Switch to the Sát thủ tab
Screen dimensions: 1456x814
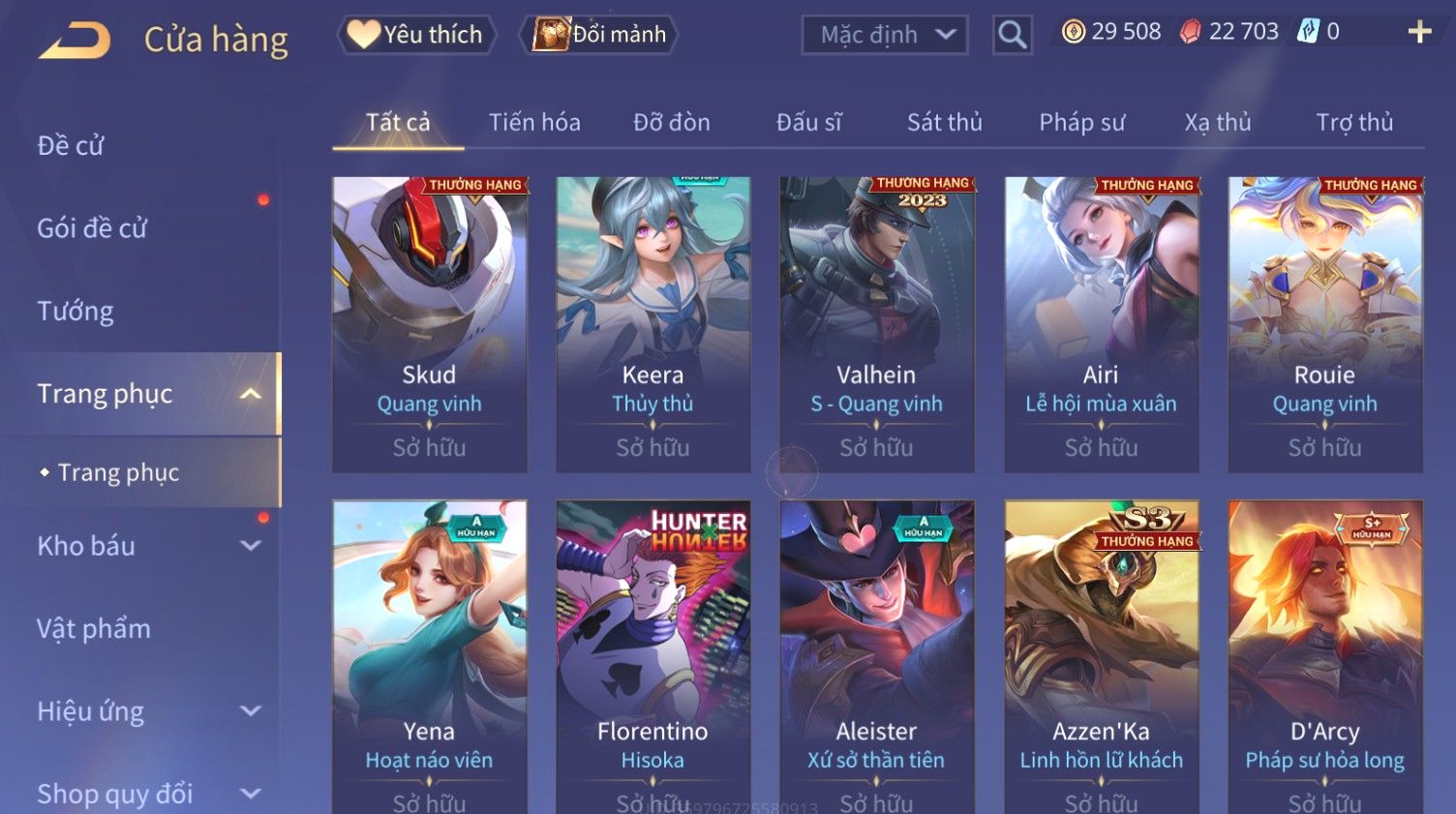[944, 122]
